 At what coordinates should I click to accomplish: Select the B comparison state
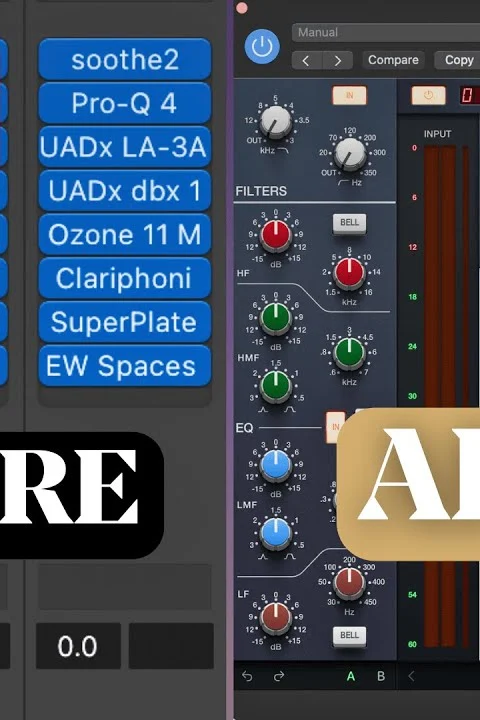[x=381, y=676]
